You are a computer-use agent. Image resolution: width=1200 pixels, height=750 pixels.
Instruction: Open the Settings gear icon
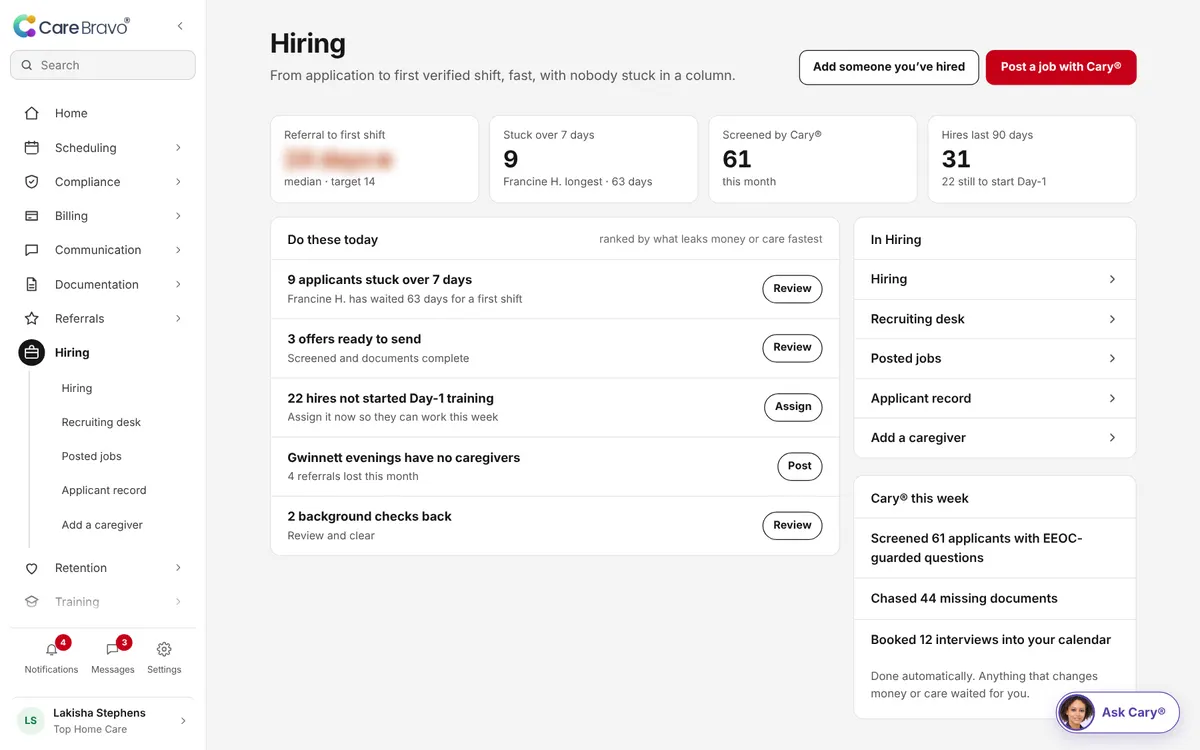coord(164,649)
